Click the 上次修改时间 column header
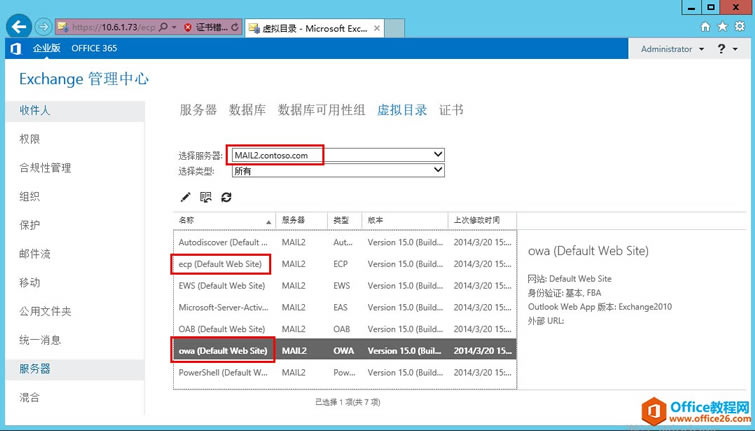 click(482, 220)
